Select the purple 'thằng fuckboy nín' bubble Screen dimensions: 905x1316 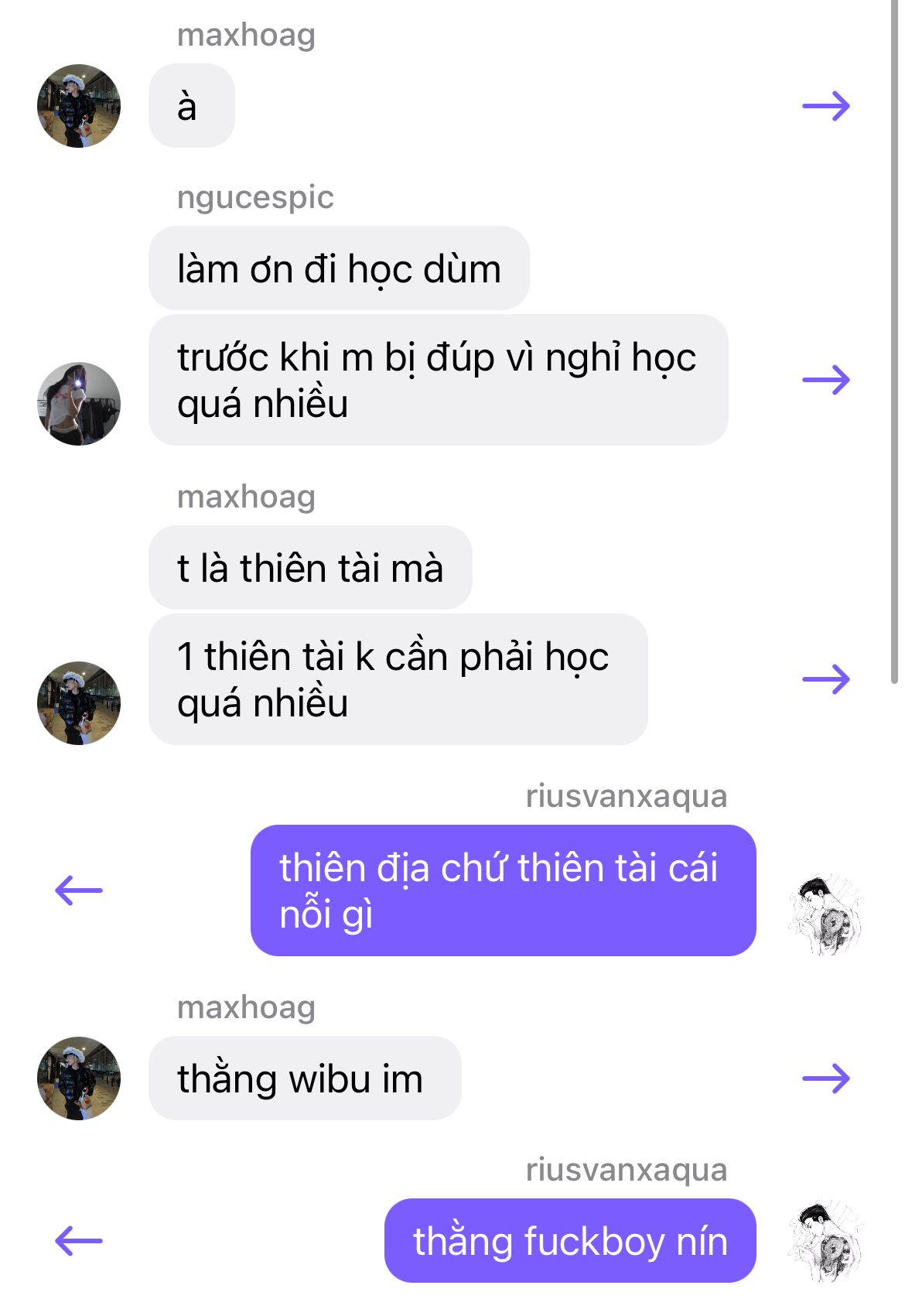click(x=570, y=1241)
